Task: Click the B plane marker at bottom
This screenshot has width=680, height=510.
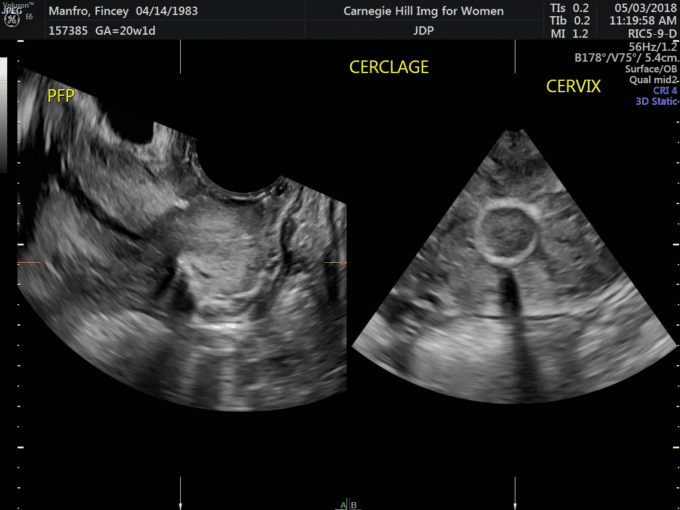Action: pyautogui.click(x=353, y=505)
